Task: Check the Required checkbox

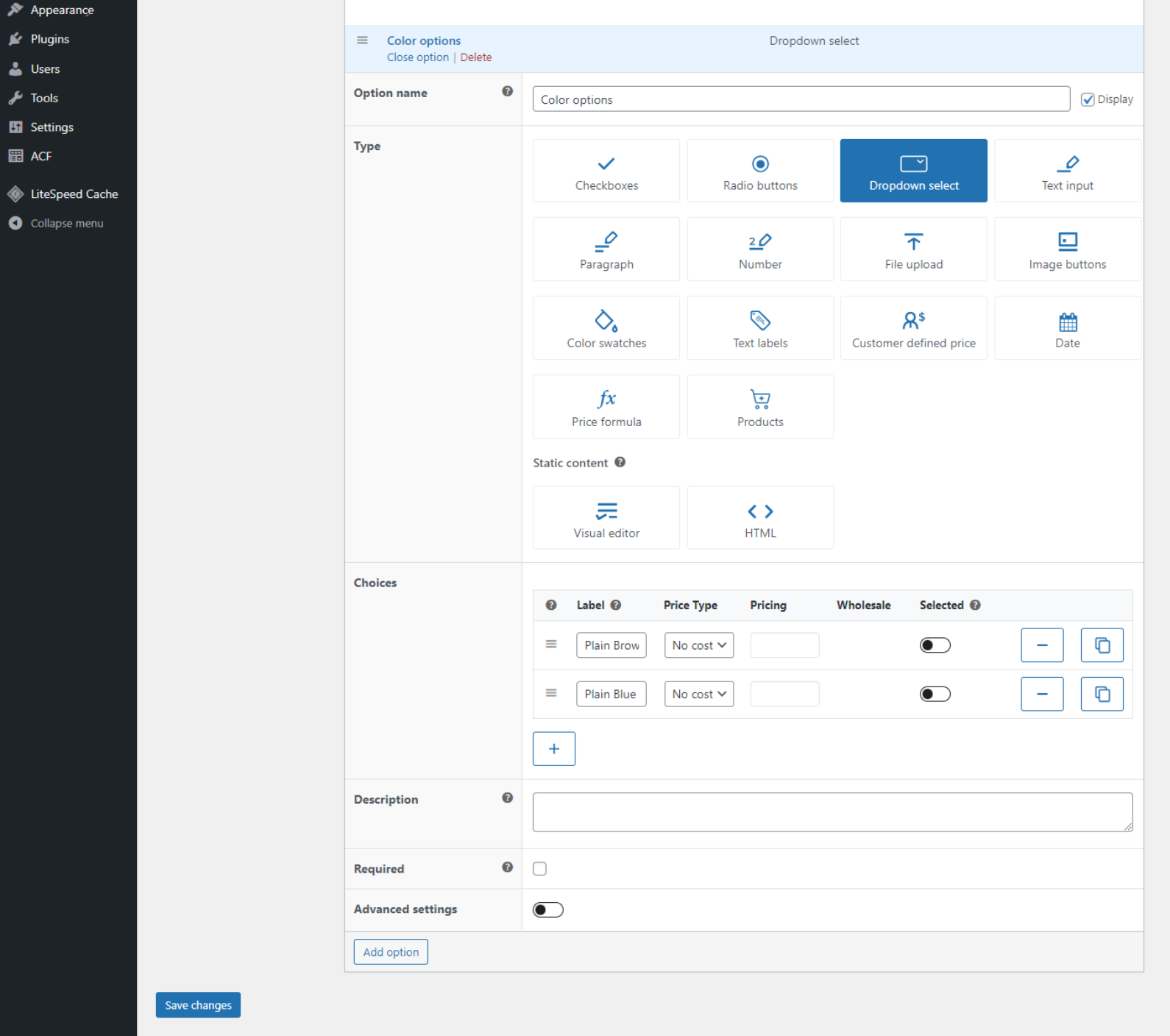Action: pos(540,869)
